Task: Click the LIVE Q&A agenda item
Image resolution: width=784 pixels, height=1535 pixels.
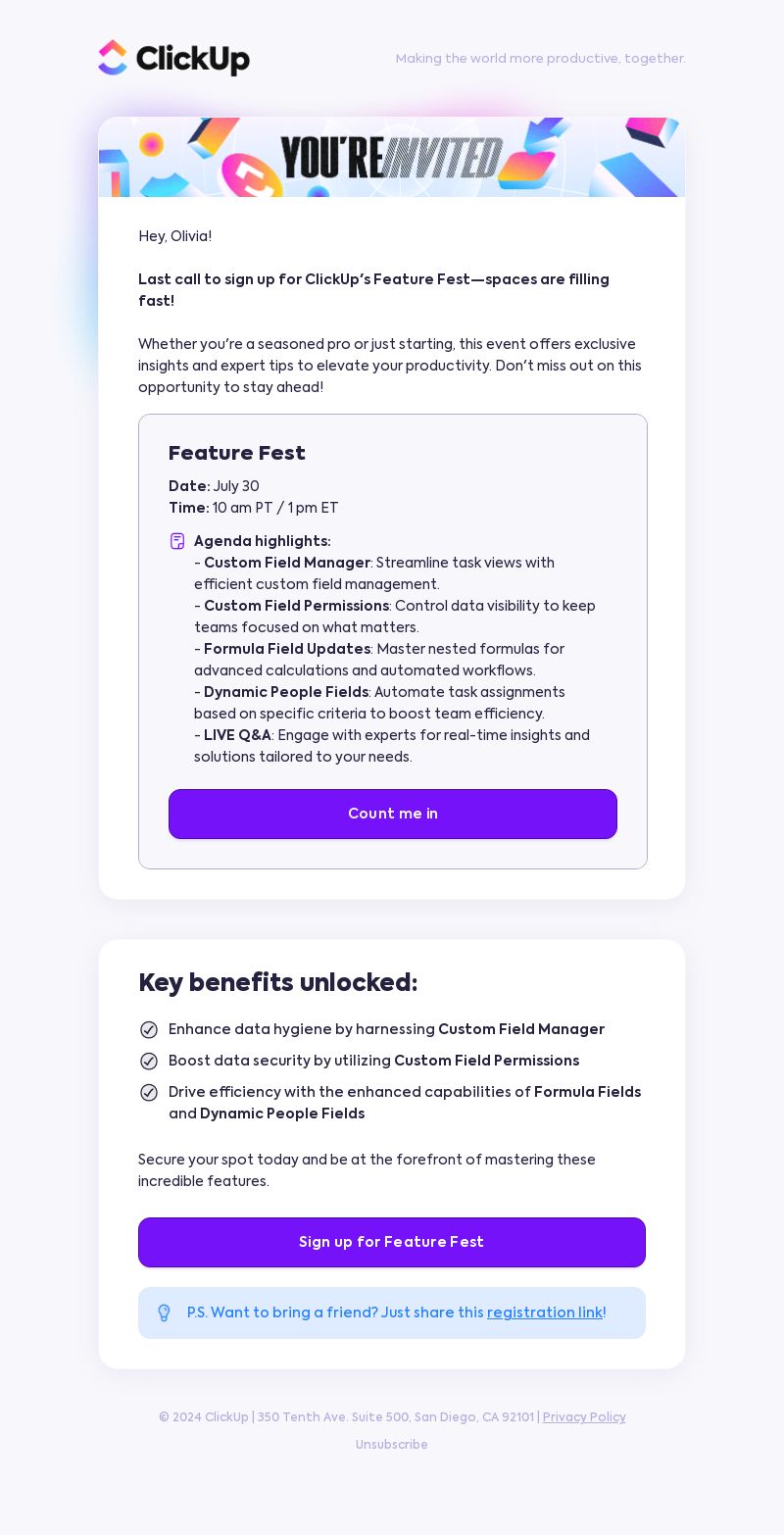Action: coord(392,746)
